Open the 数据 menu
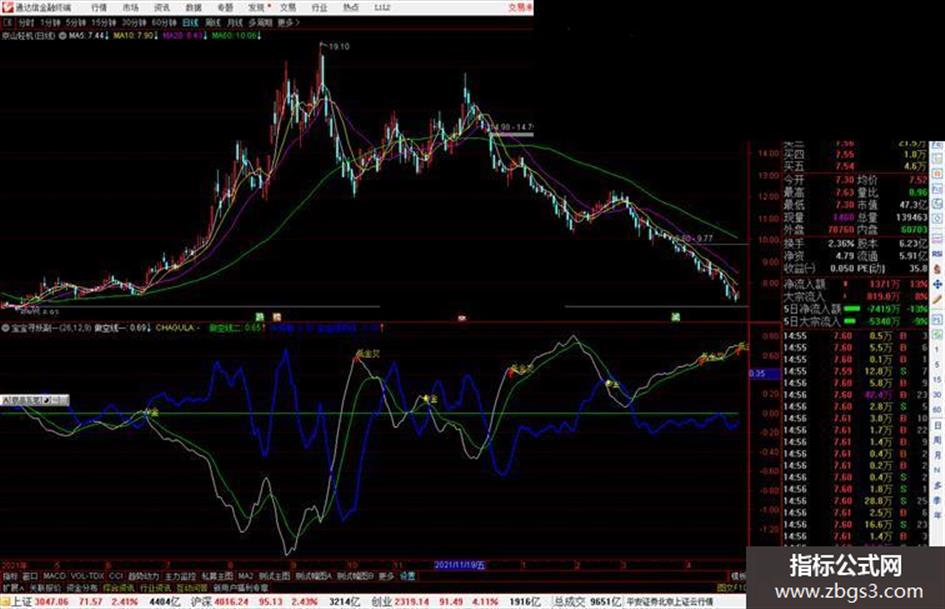945x609 pixels. pos(193,7)
